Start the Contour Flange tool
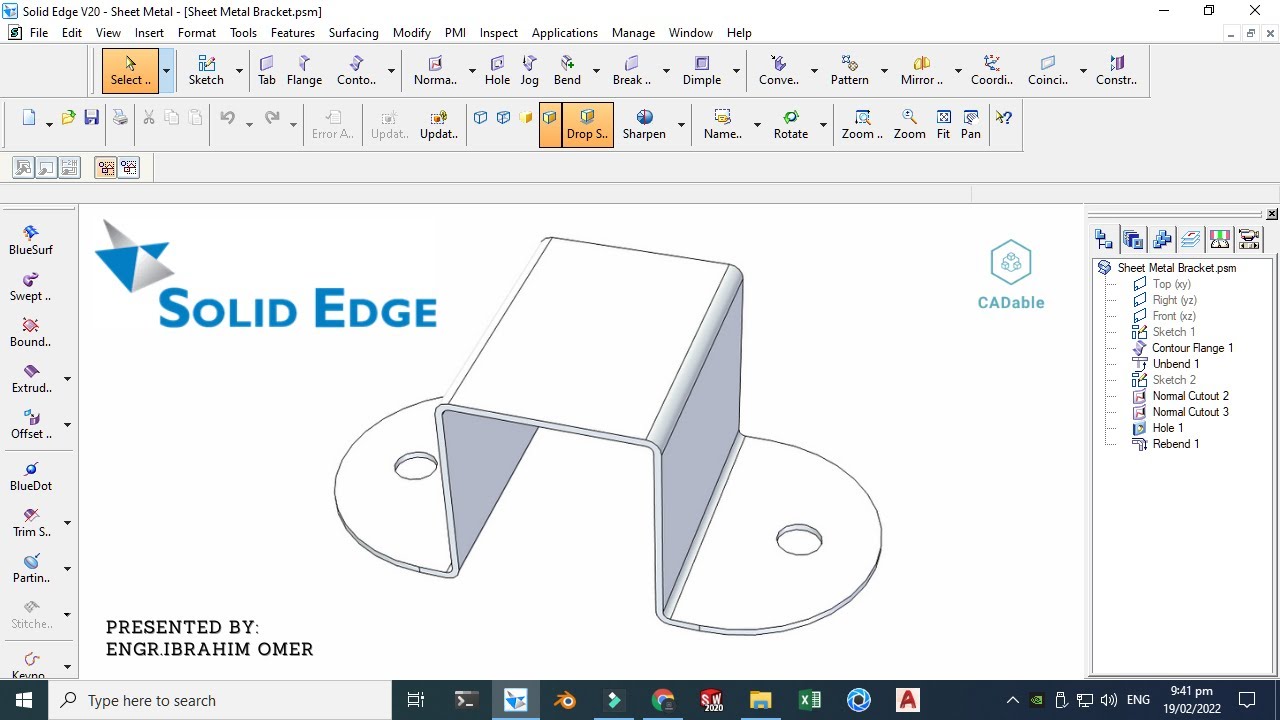 click(356, 71)
